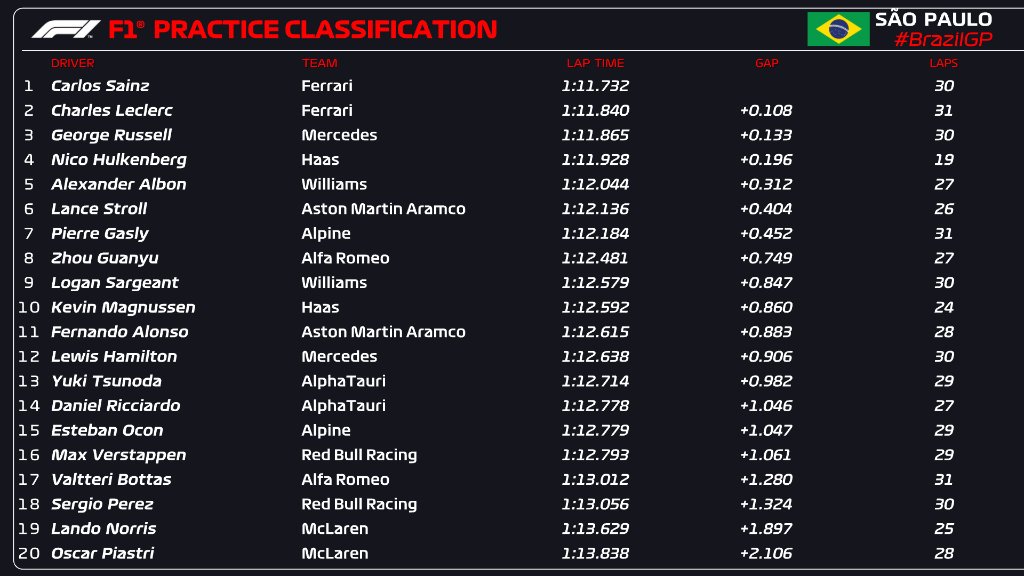Viewport: 1024px width, 576px height.
Task: Click George Russell's lap time 1:11.865
Action: pos(595,135)
